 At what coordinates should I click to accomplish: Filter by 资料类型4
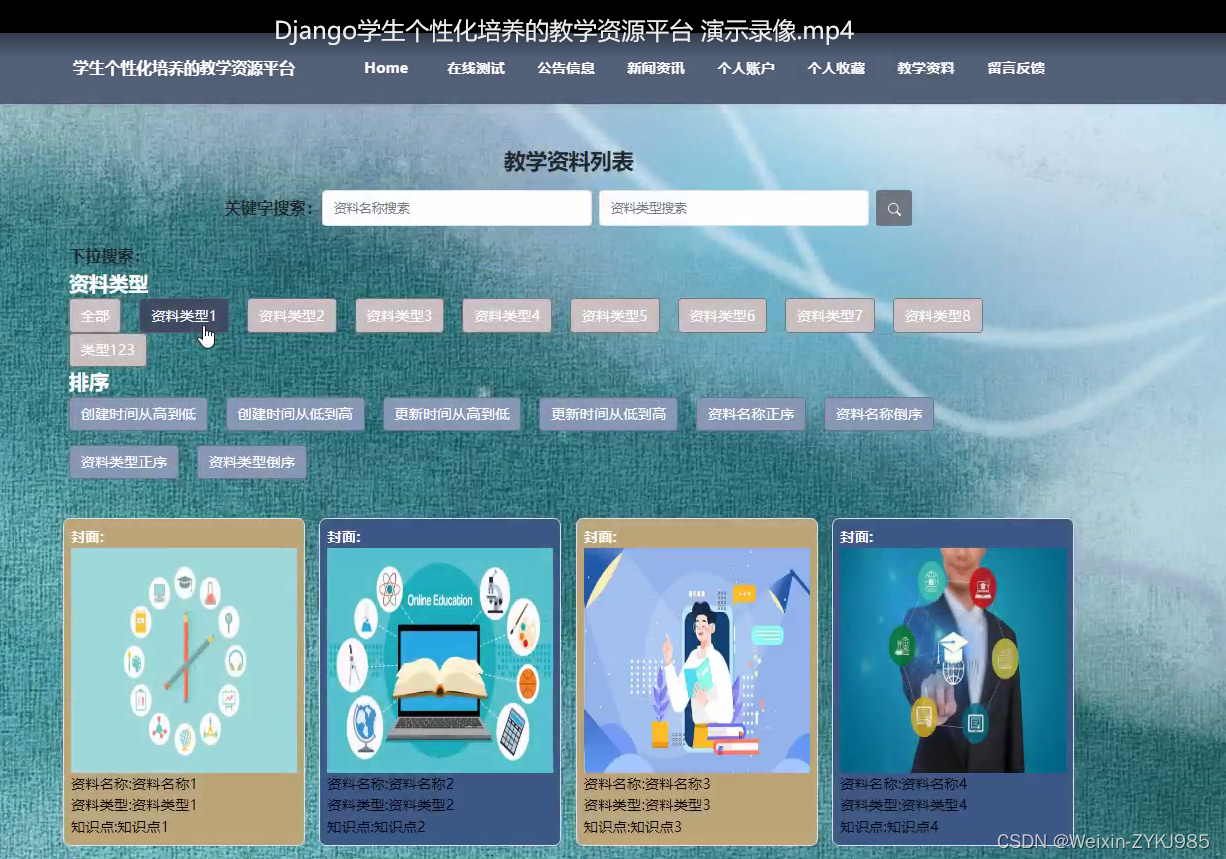pyautogui.click(x=507, y=316)
